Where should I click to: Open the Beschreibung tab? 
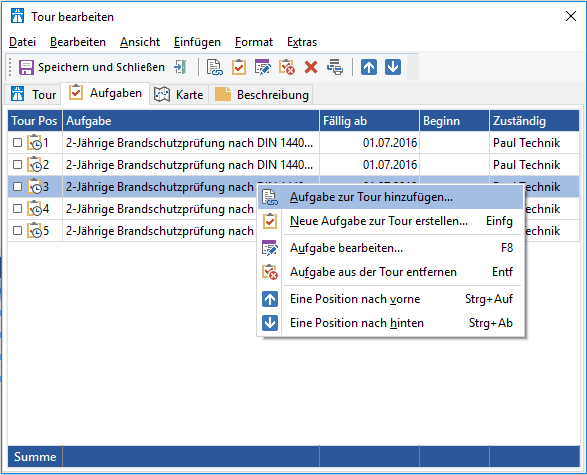point(261,94)
